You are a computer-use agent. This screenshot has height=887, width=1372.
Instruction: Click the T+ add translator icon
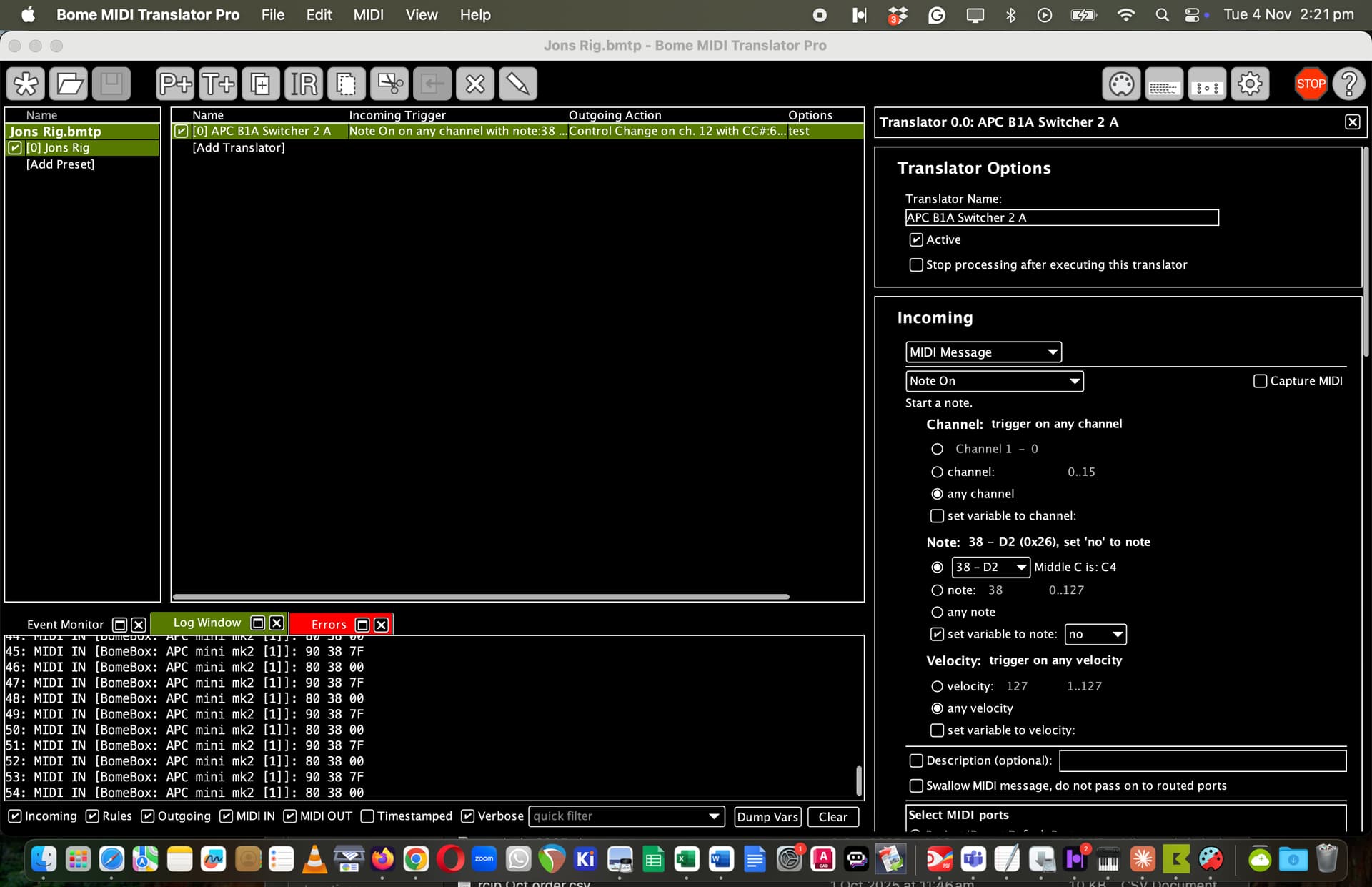[218, 84]
